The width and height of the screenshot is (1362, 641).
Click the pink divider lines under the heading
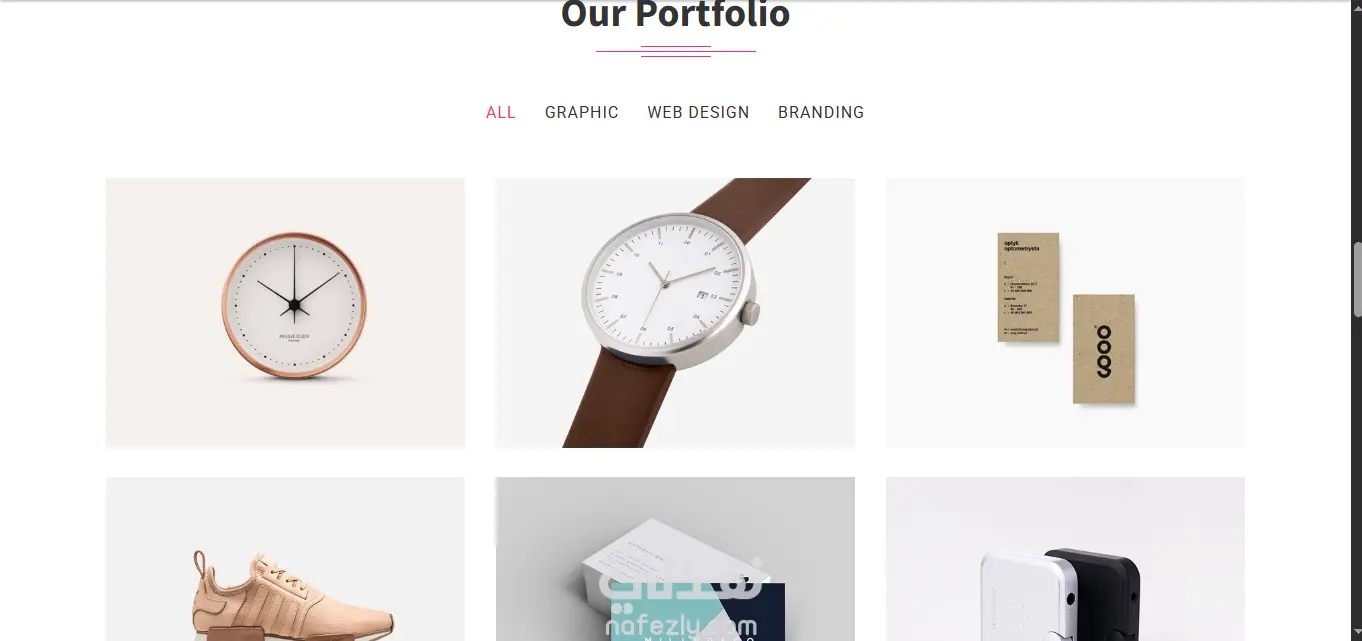pyautogui.click(x=676, y=51)
